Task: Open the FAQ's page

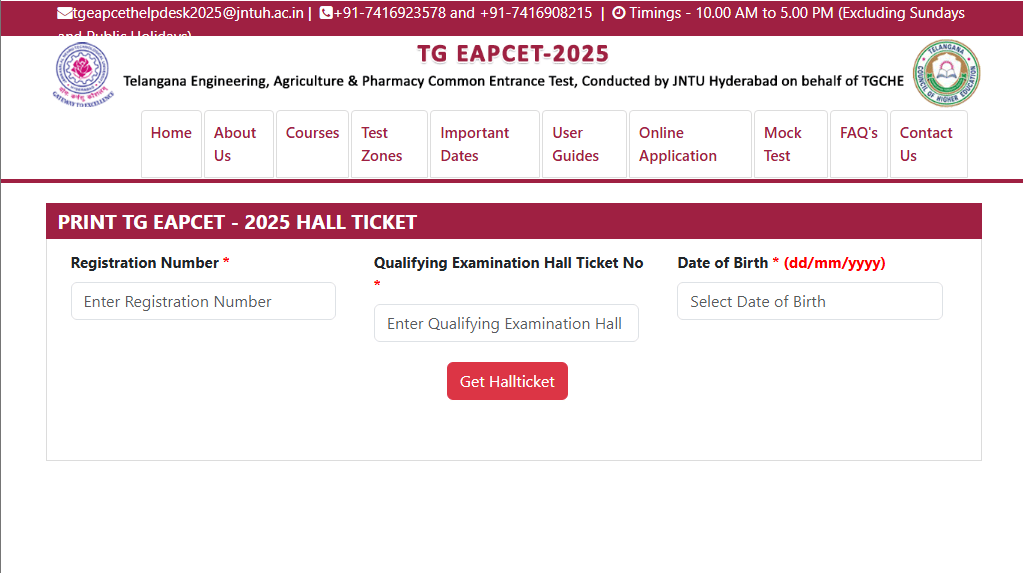Action: [x=859, y=133]
